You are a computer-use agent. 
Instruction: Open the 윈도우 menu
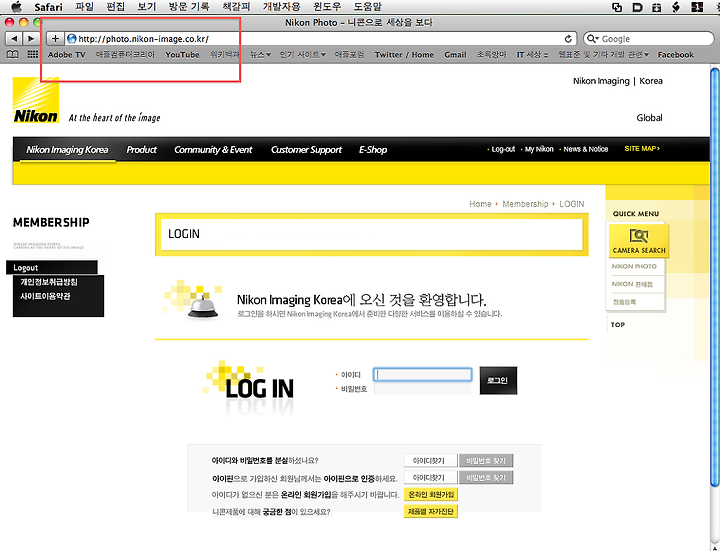[327, 7]
